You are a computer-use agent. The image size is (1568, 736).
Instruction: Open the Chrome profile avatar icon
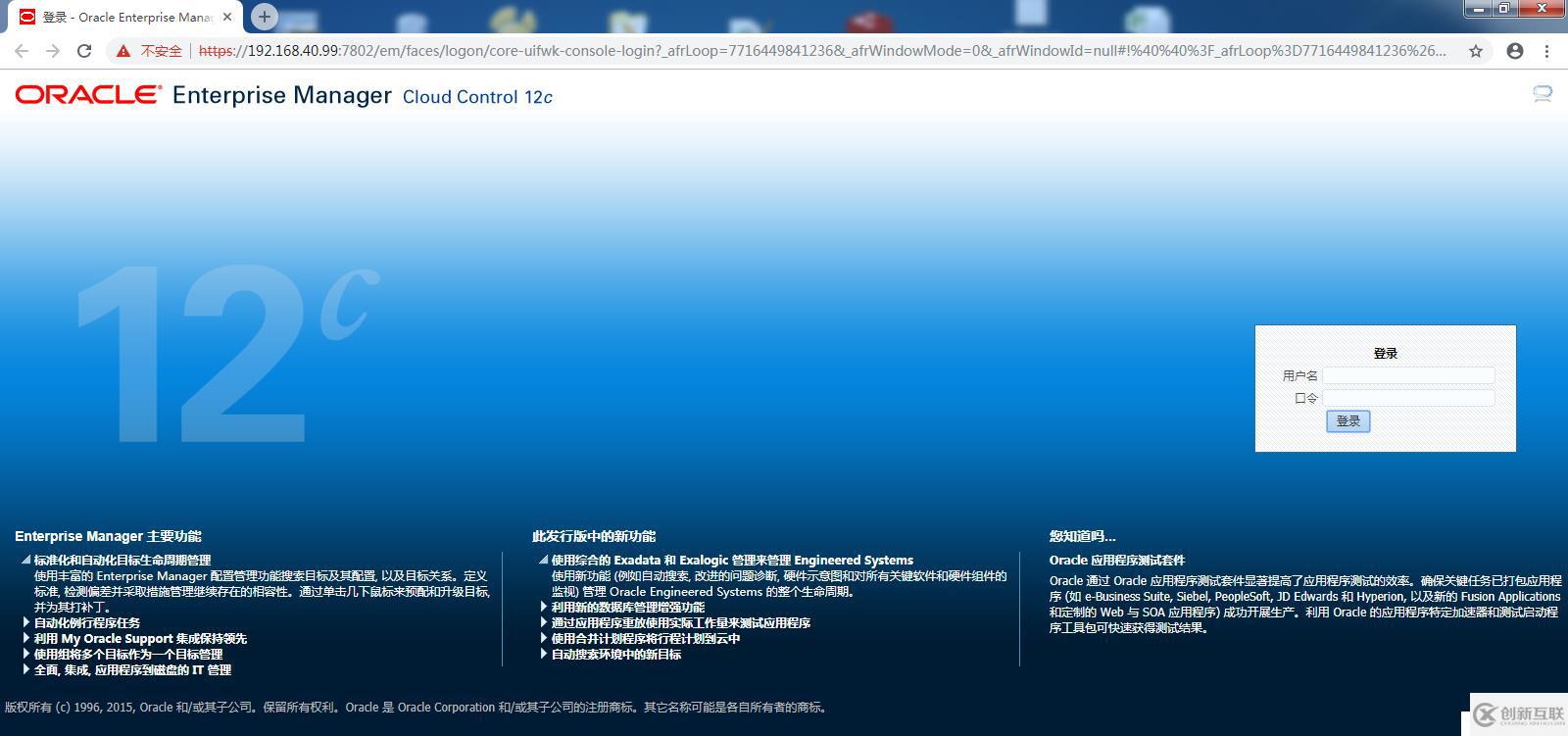[1515, 51]
